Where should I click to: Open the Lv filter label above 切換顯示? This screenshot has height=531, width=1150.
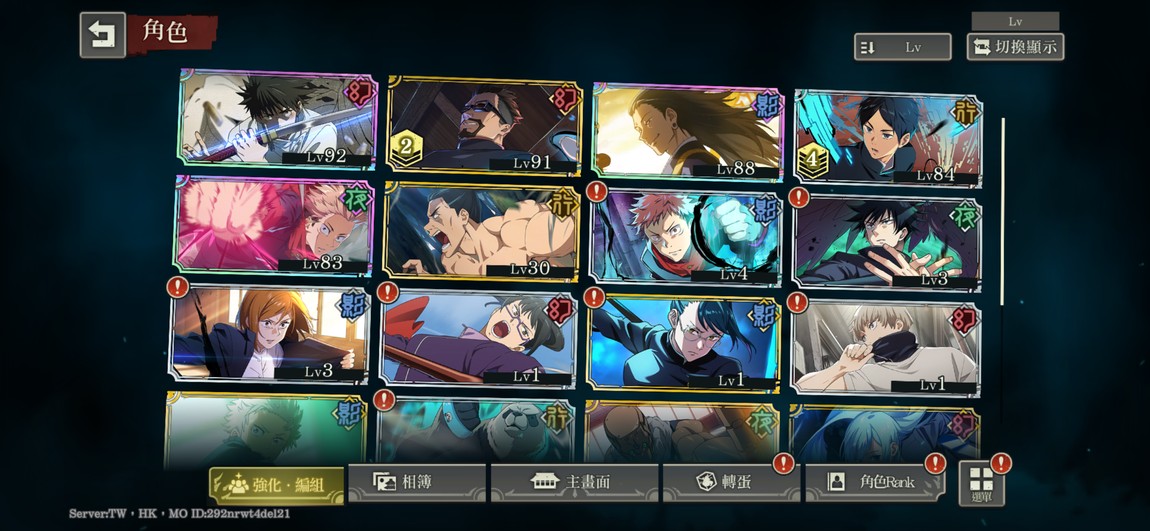[x=1015, y=21]
